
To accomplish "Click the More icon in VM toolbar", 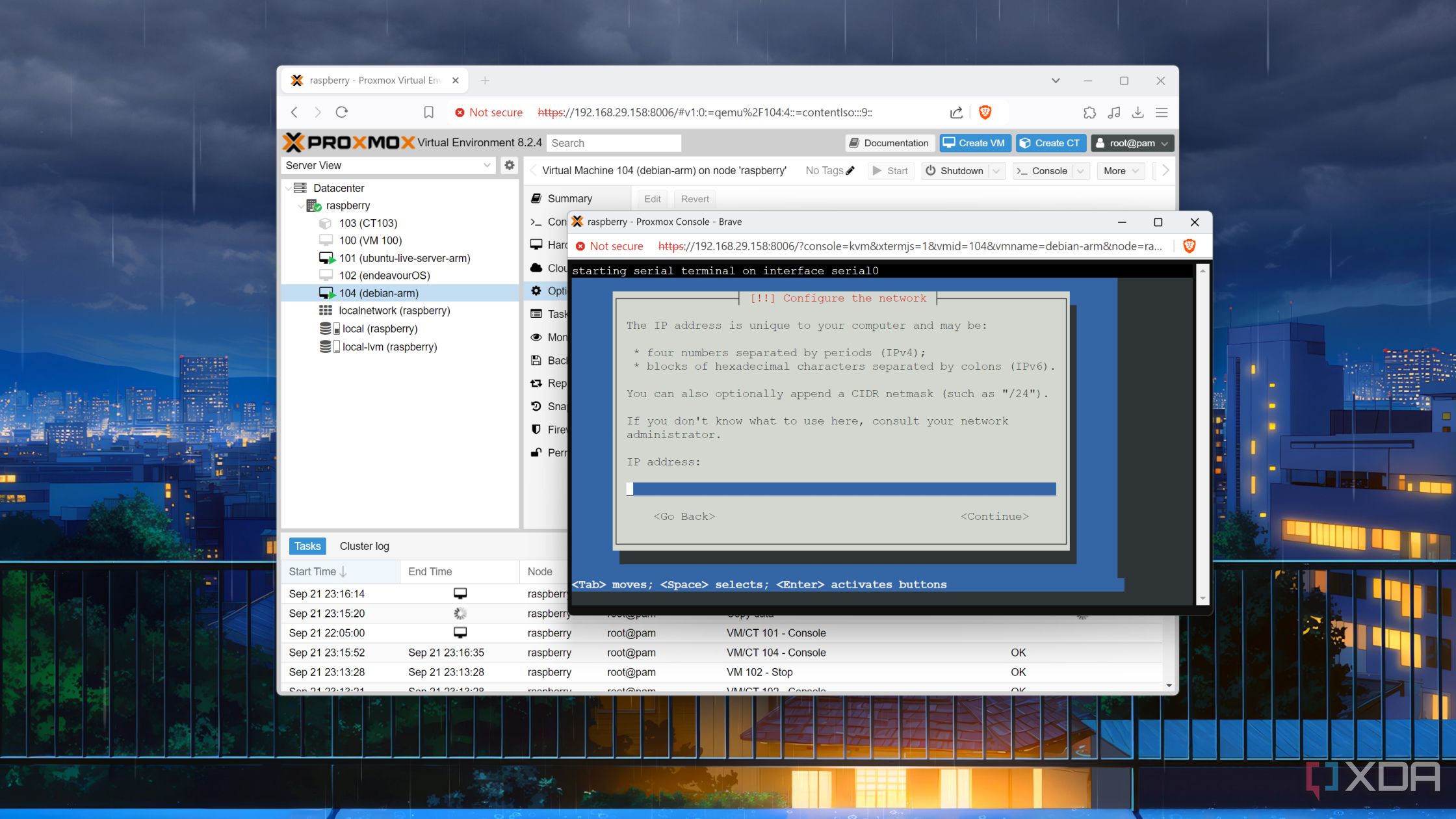I will pos(1119,172).
